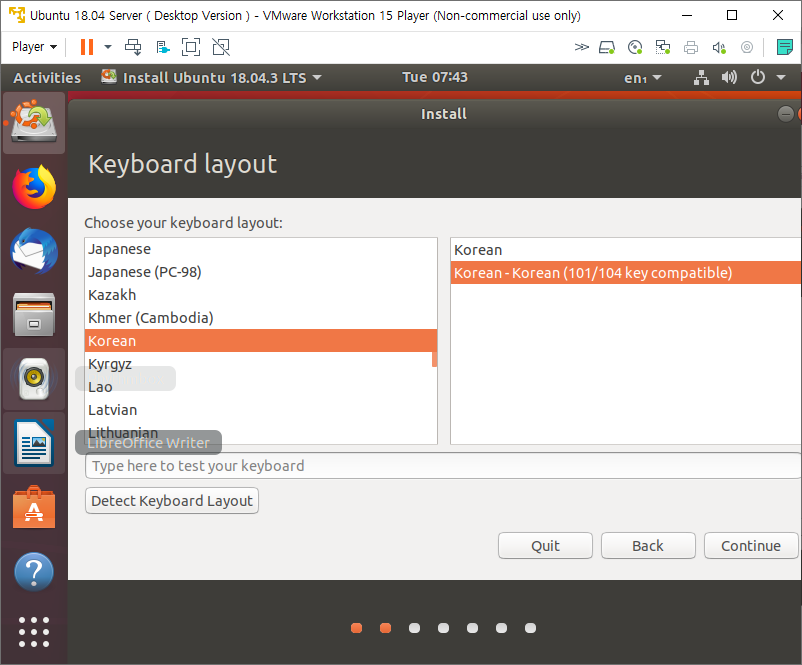Viewport: 802px width, 665px height.
Task: Minimize the Install window
Action: tap(786, 114)
